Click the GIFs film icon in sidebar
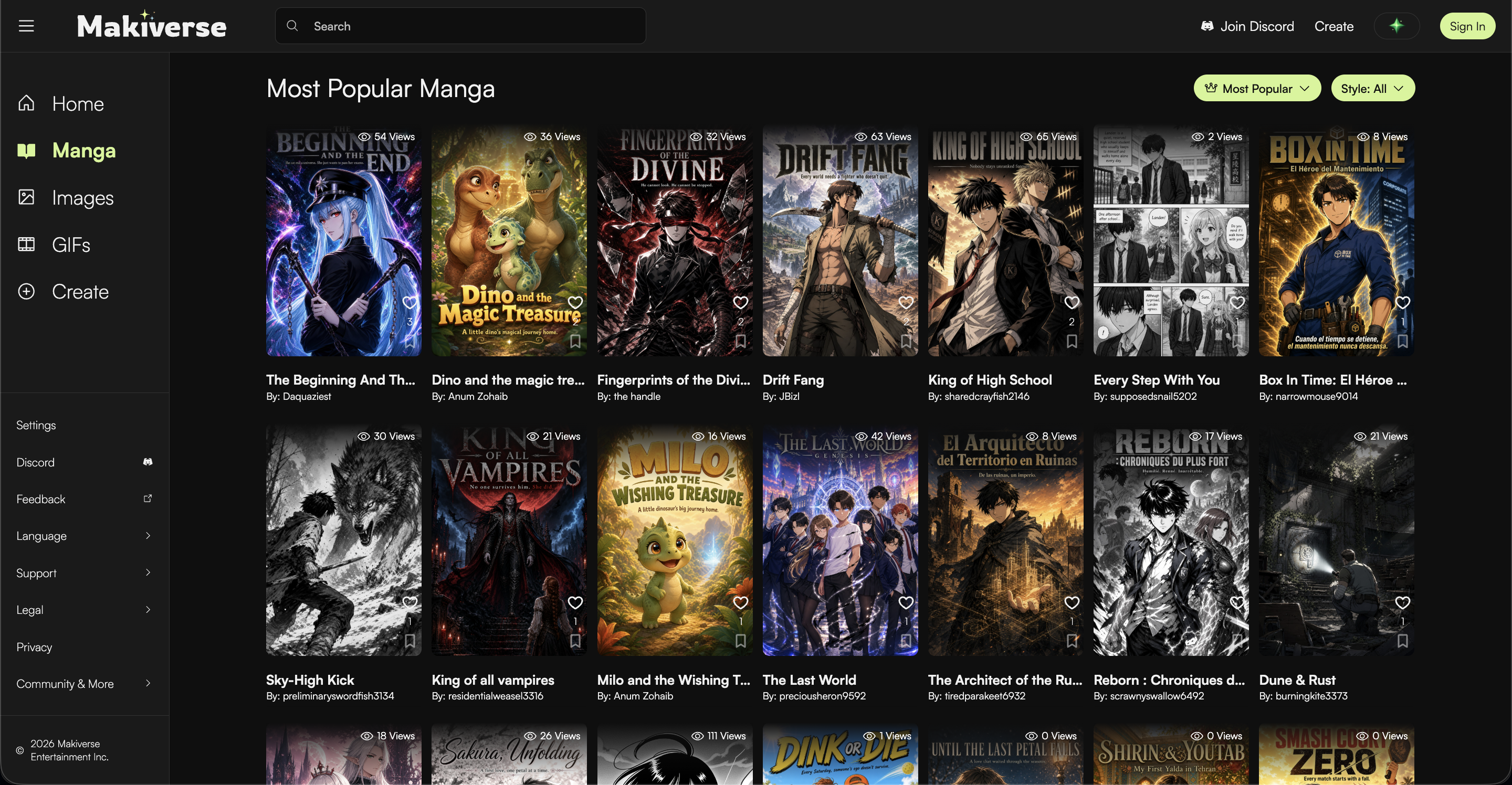This screenshot has width=1512, height=785. 26,244
